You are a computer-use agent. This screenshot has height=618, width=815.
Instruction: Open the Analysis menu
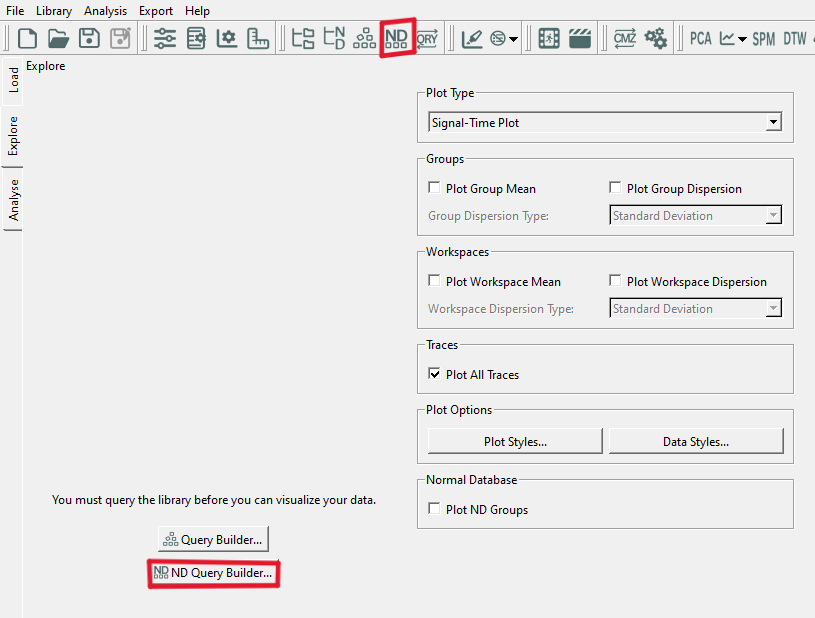(x=105, y=11)
